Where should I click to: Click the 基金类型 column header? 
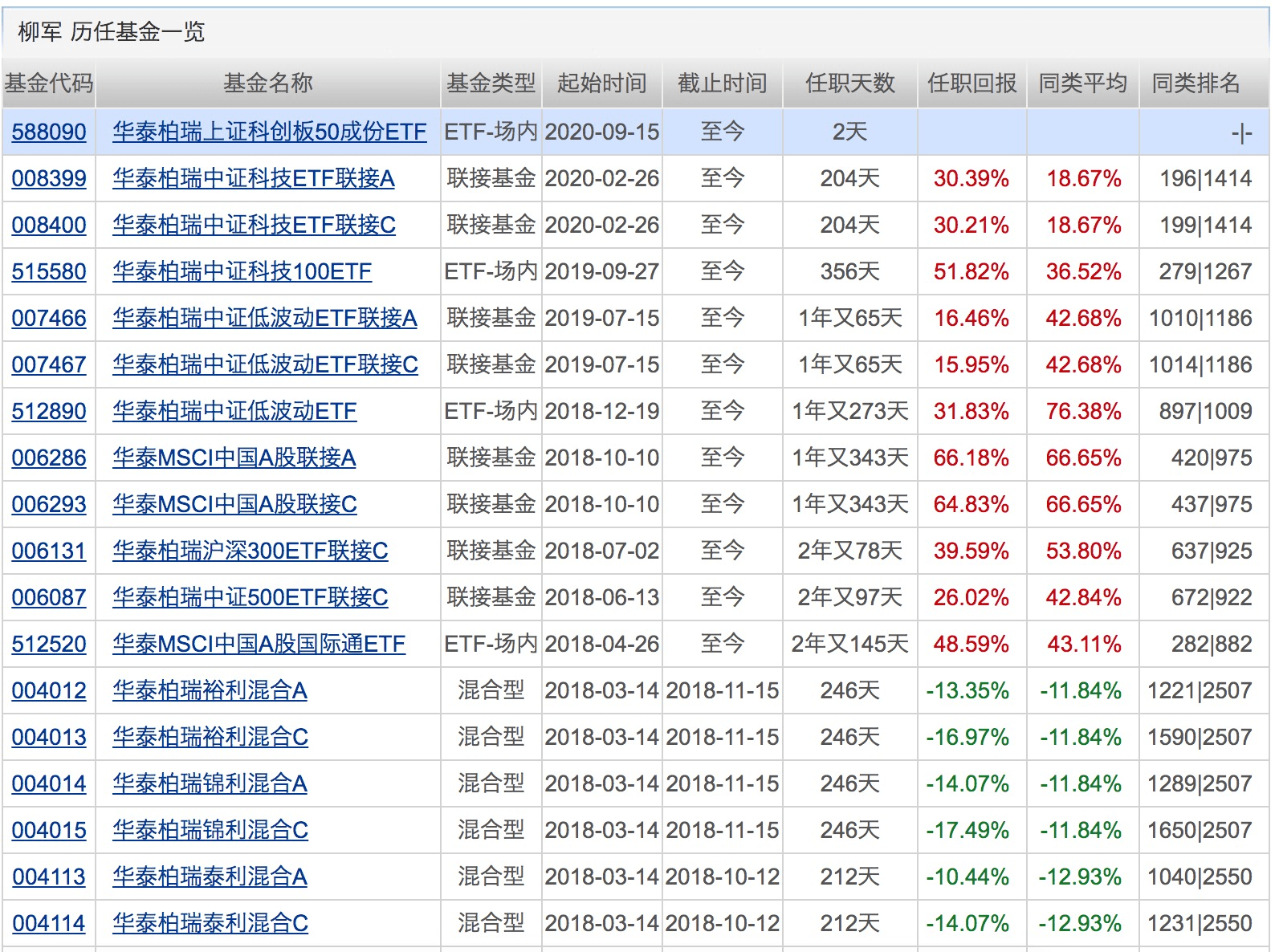[491, 83]
